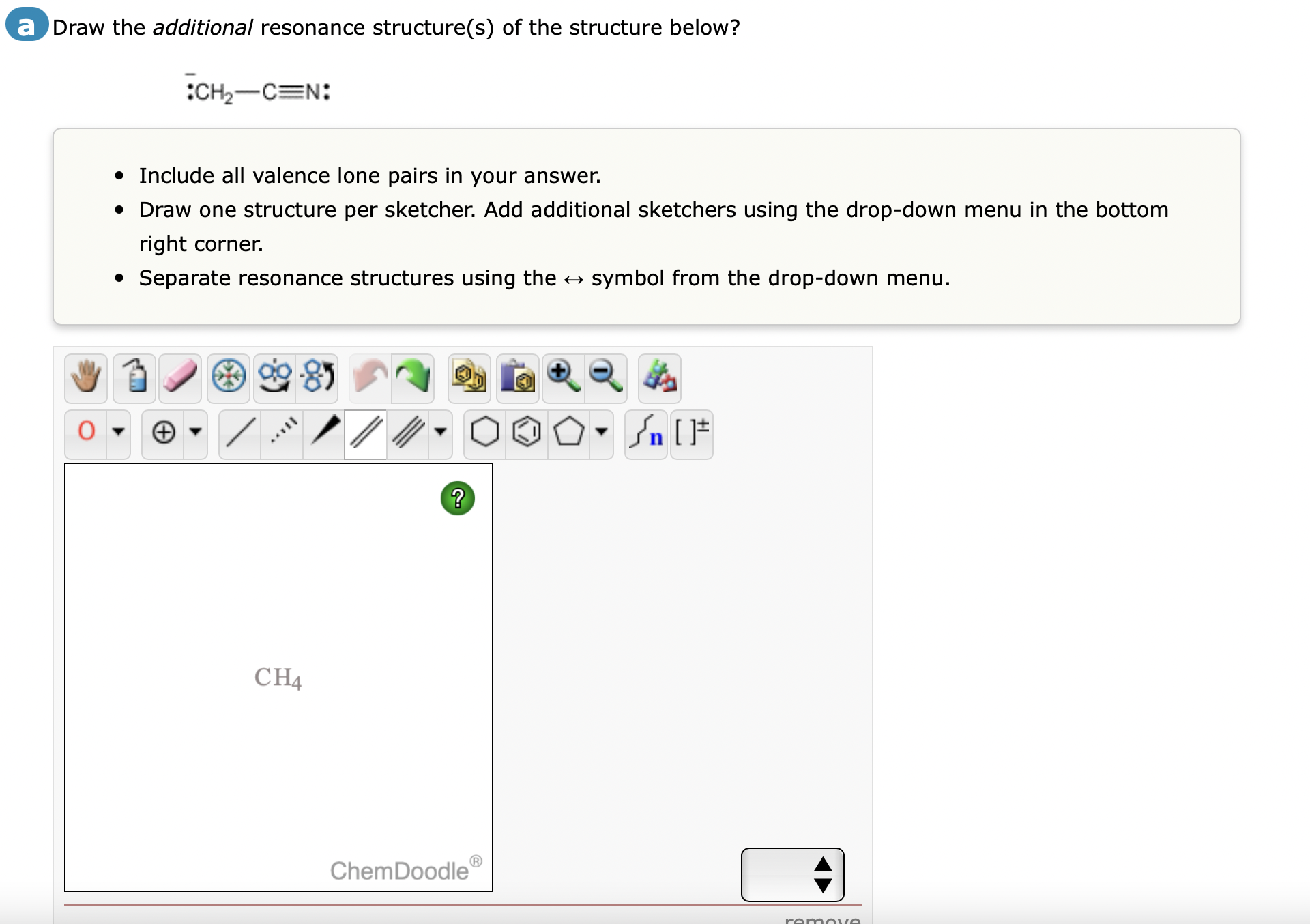Open the green question mark help button
Screen dimensions: 1310x924
457,499
